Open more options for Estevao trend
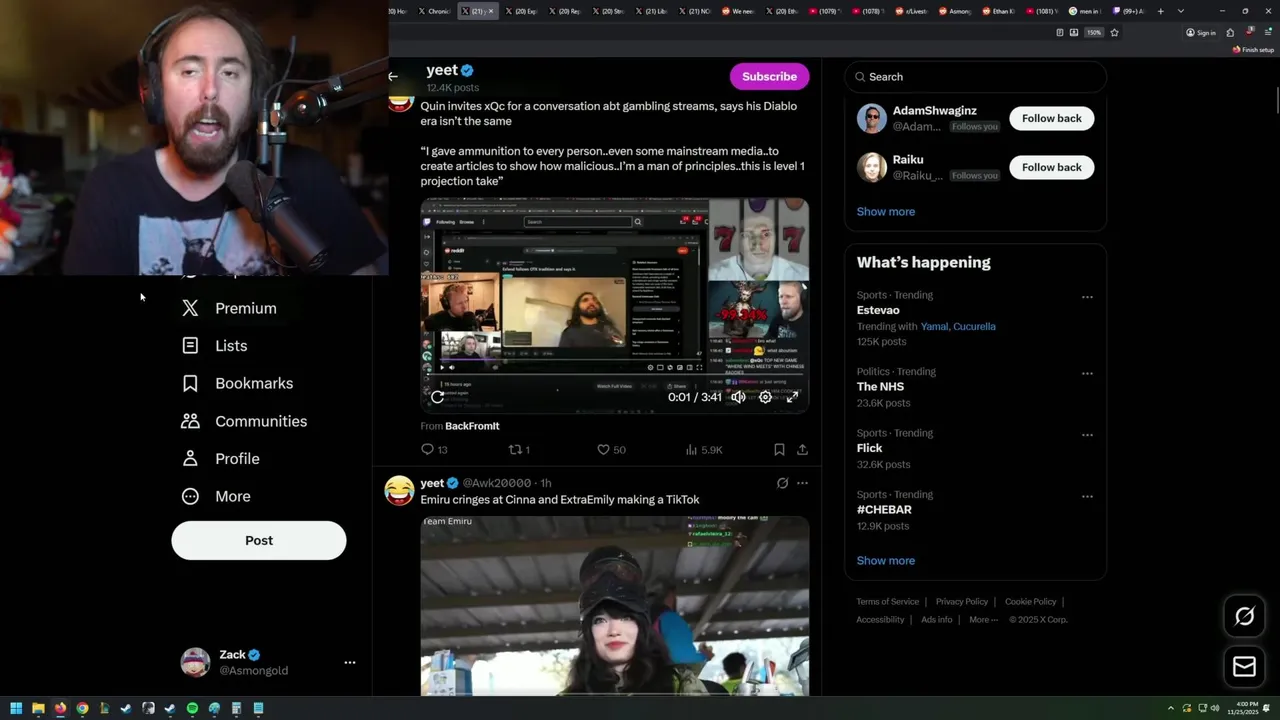Viewport: 1280px width, 720px height. [x=1087, y=297]
